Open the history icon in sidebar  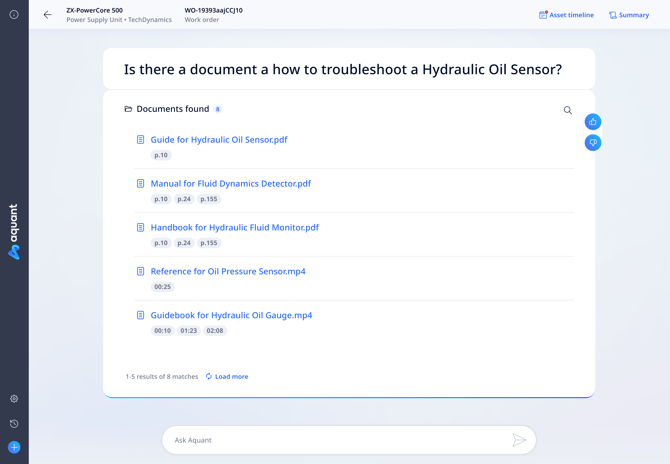tap(14, 424)
